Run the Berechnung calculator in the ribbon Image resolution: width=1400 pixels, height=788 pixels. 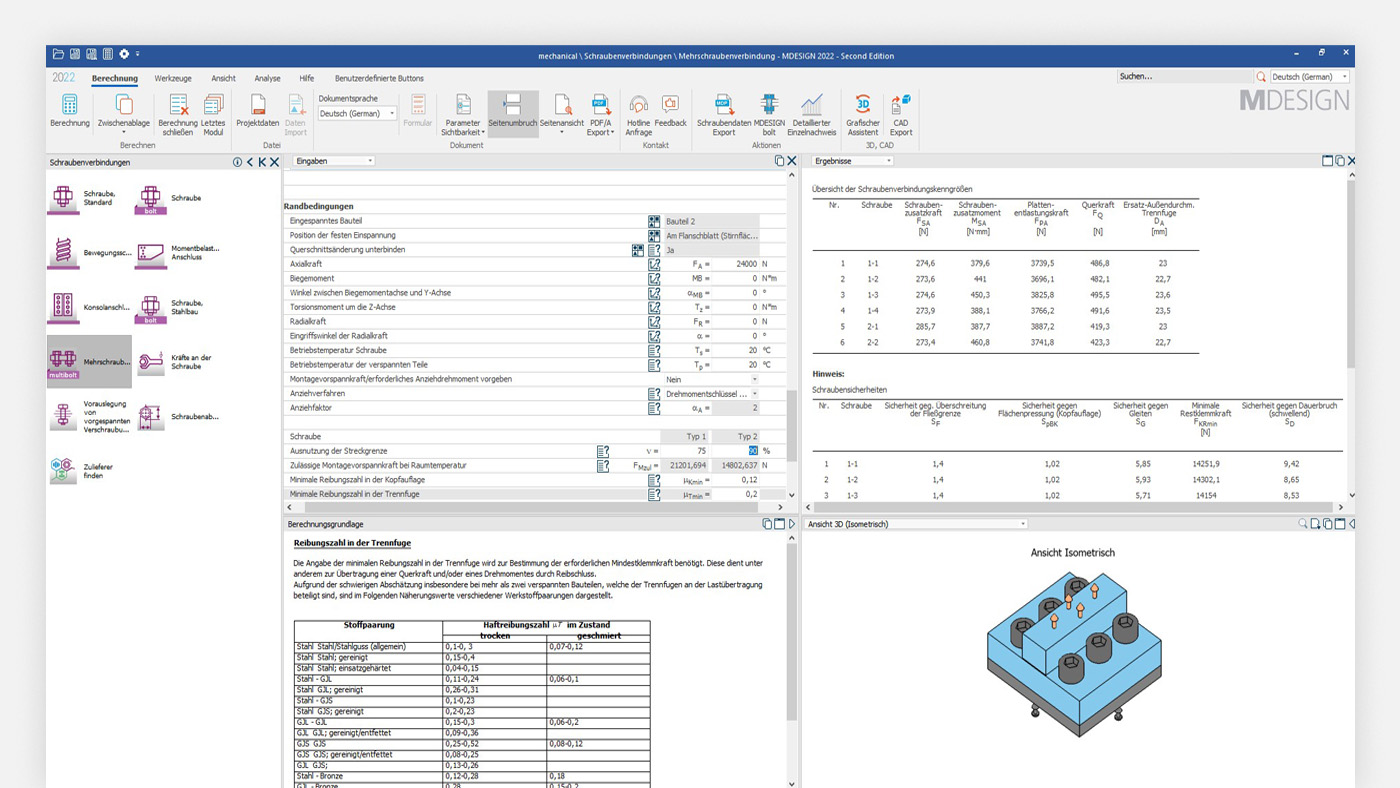(x=70, y=112)
